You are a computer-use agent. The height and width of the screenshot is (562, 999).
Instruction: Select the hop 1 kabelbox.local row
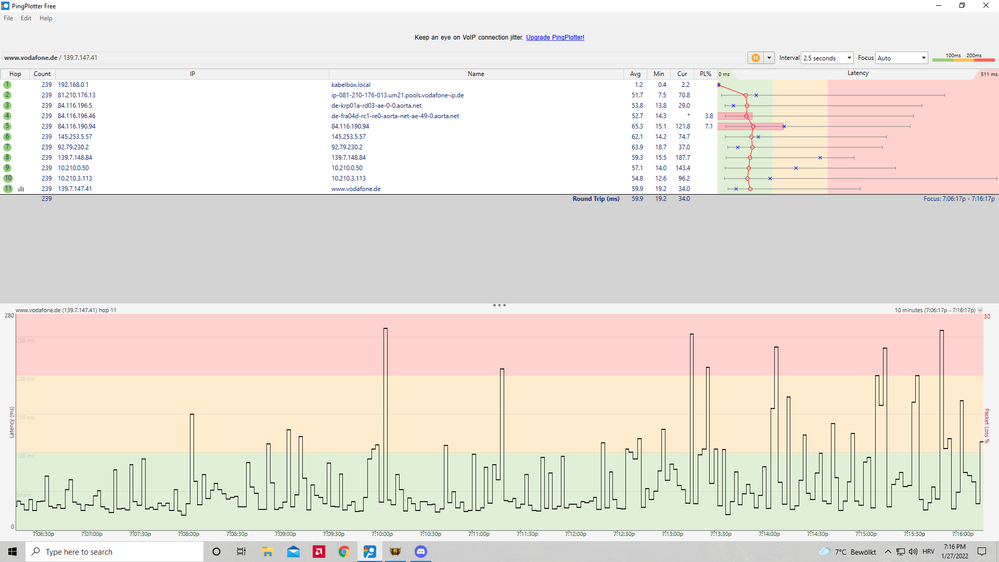click(x=359, y=84)
